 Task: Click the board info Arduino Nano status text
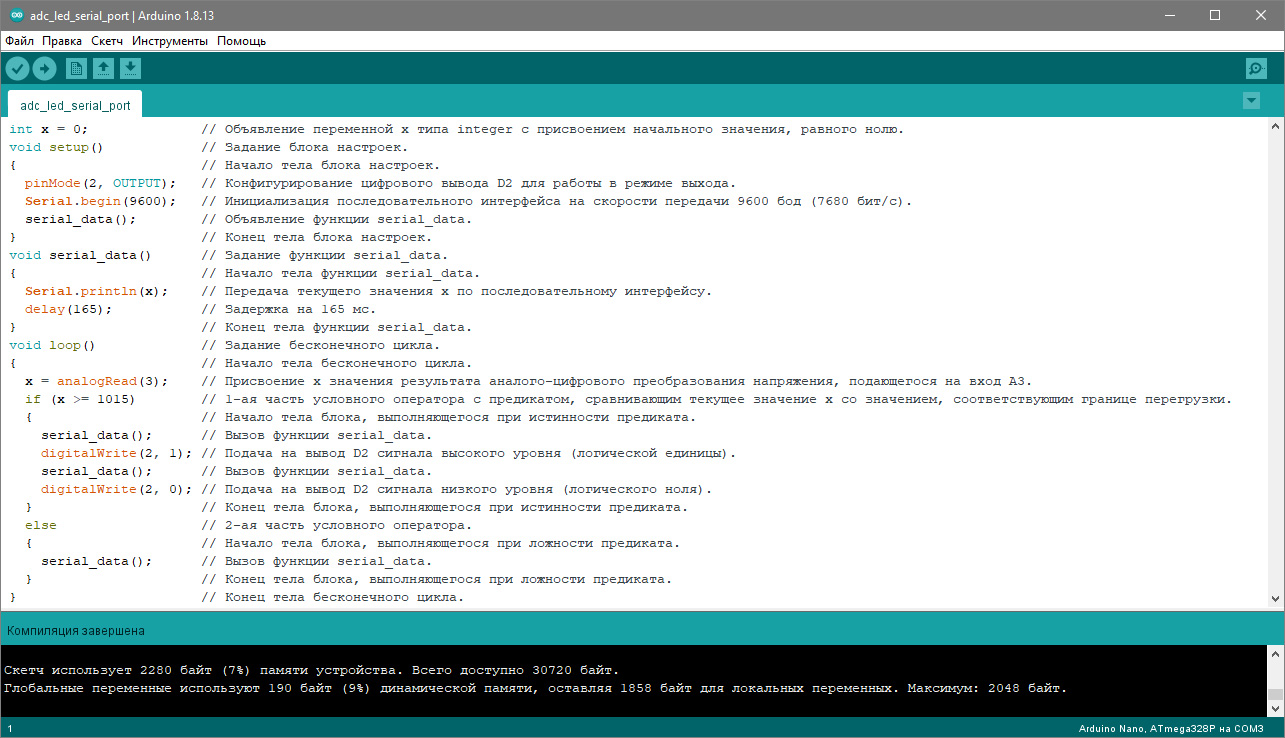[x=1178, y=729]
